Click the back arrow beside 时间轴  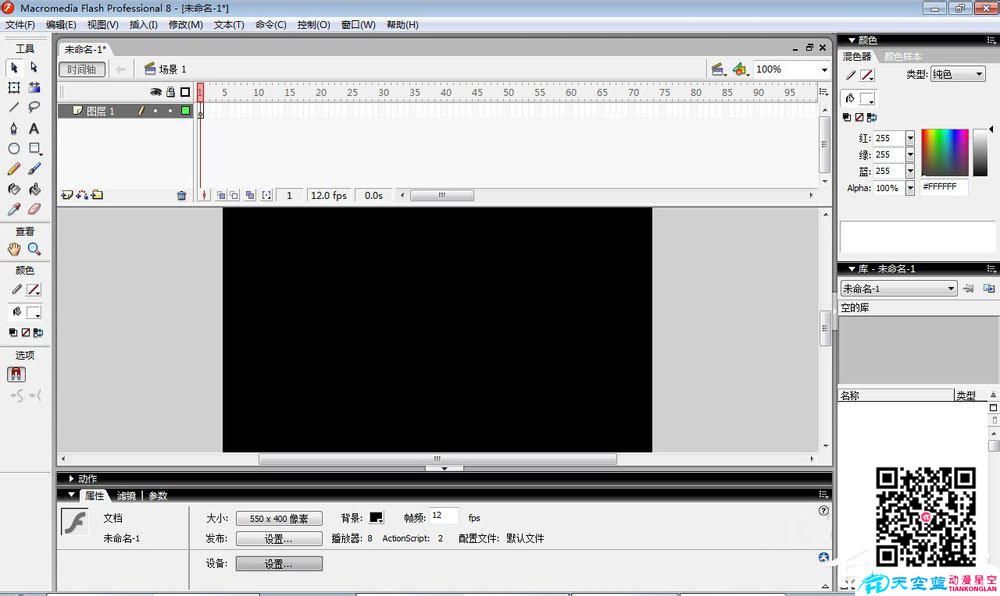coord(121,69)
